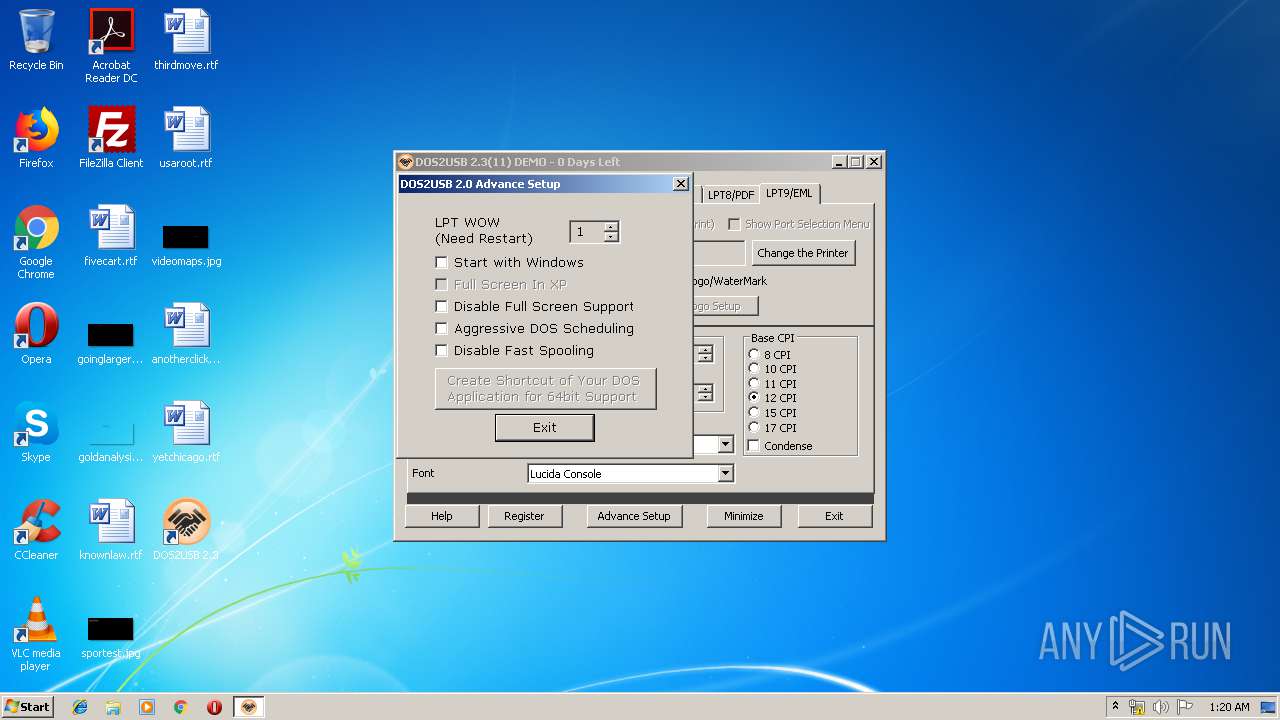Launch Skype desktop shortcut
1280x720 pixels.
pyautogui.click(x=36, y=432)
